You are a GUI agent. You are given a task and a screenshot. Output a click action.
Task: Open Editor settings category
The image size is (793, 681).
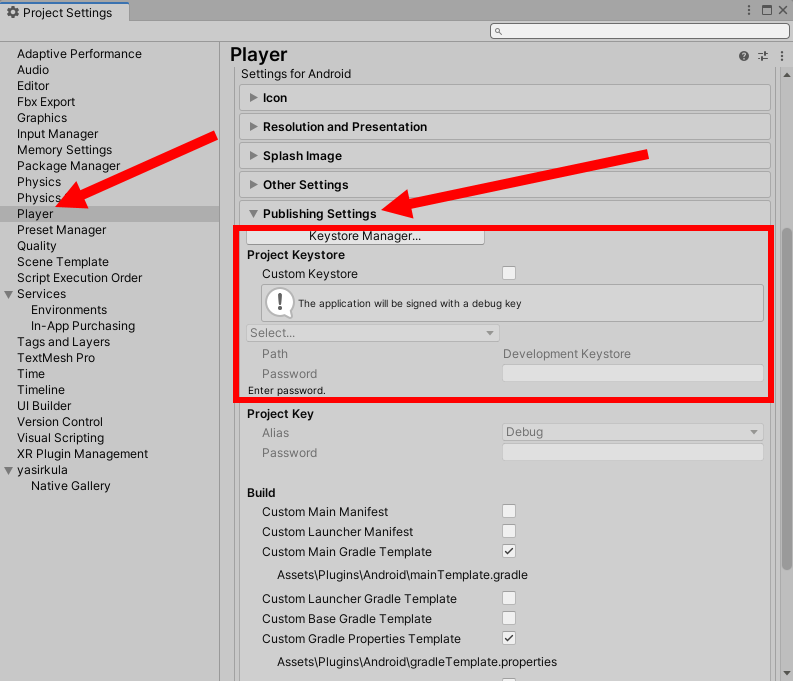pos(33,86)
